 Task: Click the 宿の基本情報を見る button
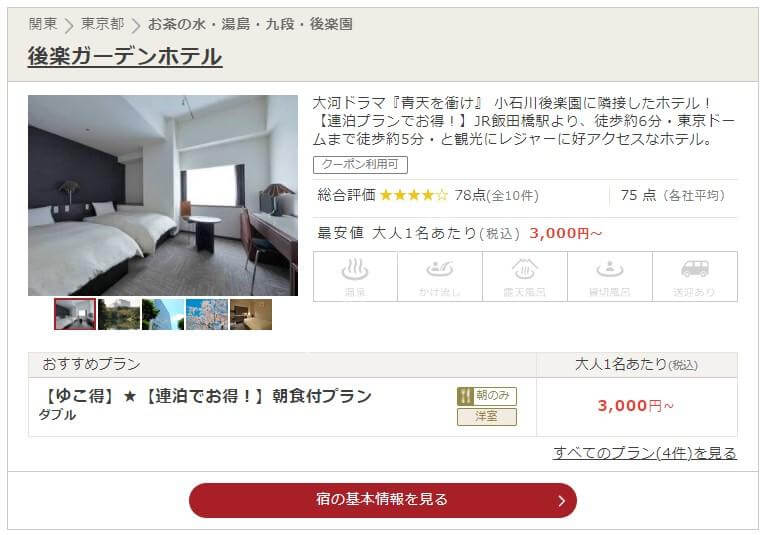click(x=383, y=500)
